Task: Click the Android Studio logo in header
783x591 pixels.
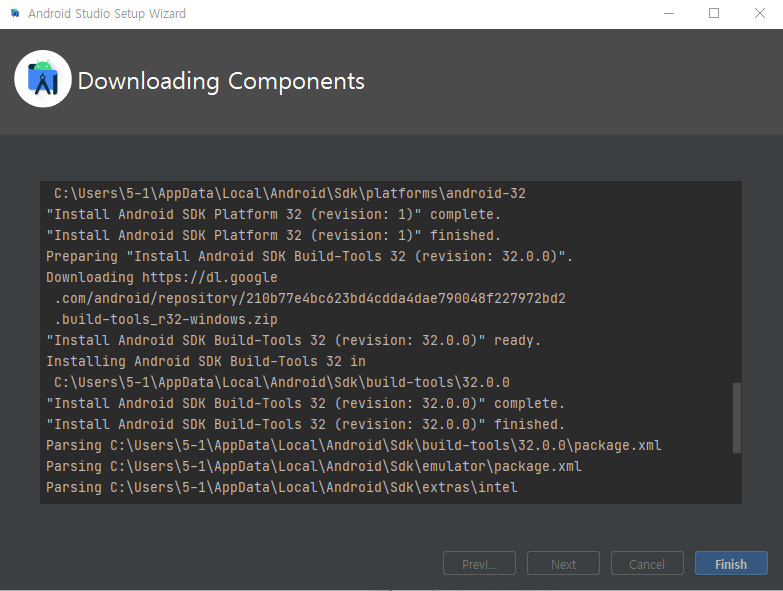Action: [x=43, y=79]
